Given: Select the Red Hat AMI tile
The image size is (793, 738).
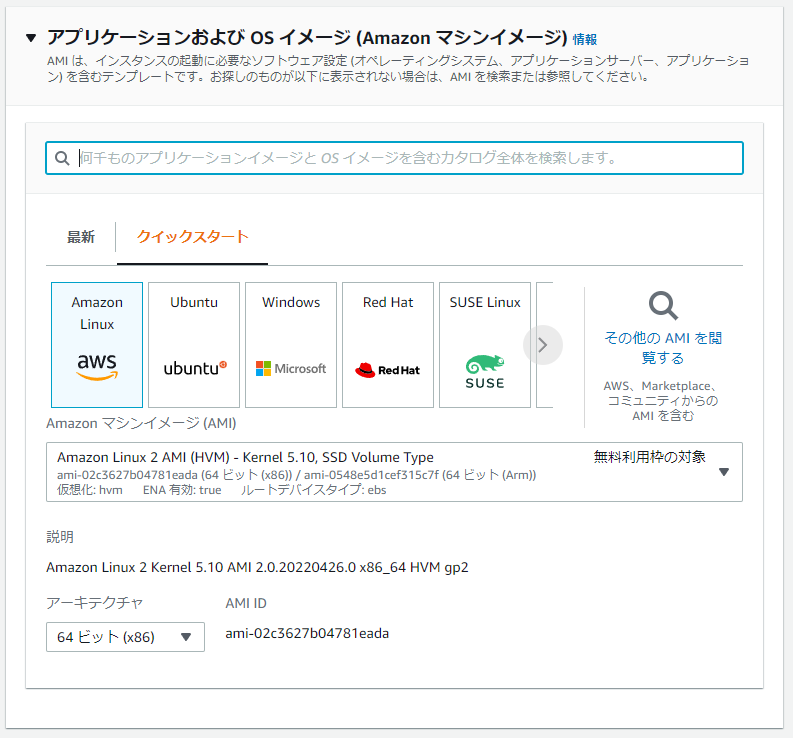Looking at the screenshot, I should (388, 345).
